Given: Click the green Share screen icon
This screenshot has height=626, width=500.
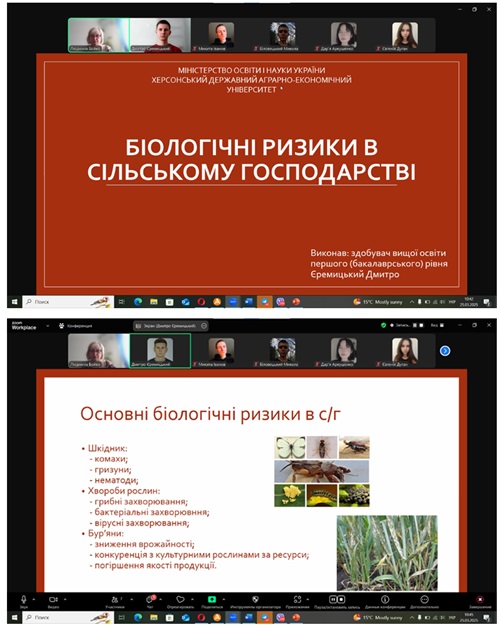Looking at the screenshot, I should (x=212, y=599).
